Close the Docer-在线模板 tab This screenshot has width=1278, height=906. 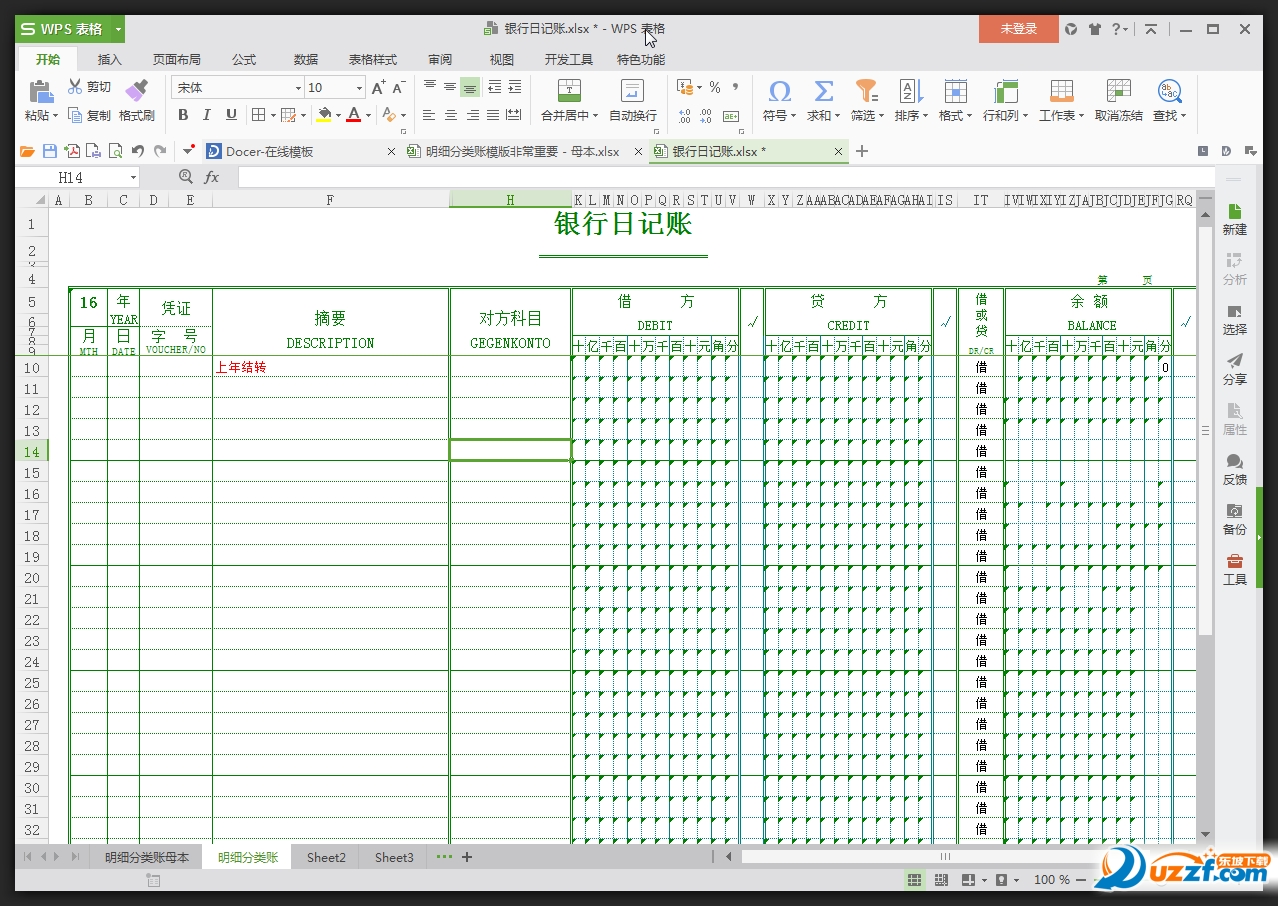point(391,152)
